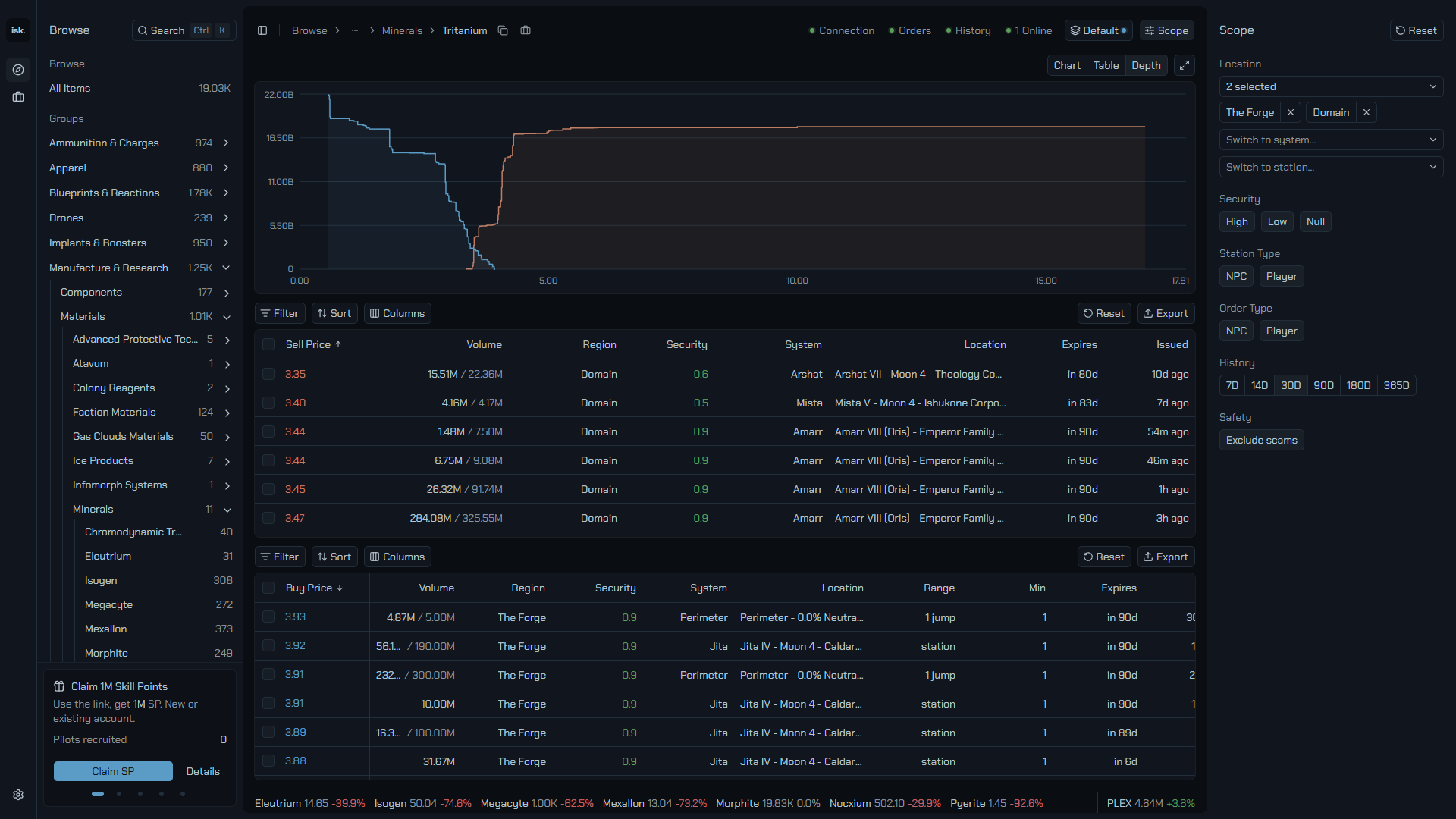Image resolution: width=1456 pixels, height=819 pixels.
Task: Open the breadcrumb ellipsis menu
Action: [355, 30]
